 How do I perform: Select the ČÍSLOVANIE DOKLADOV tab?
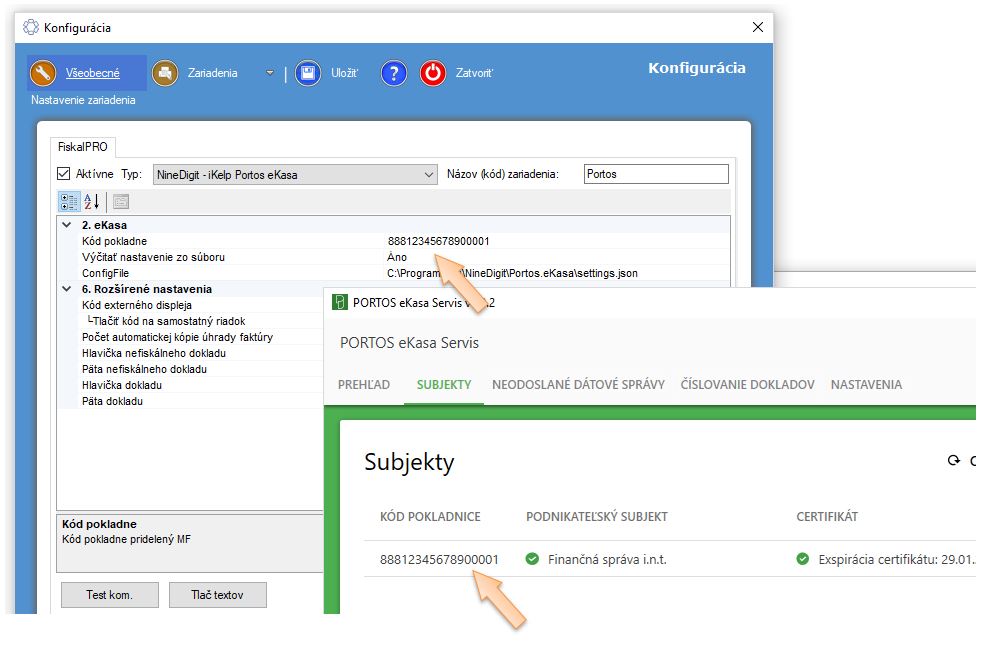747,385
